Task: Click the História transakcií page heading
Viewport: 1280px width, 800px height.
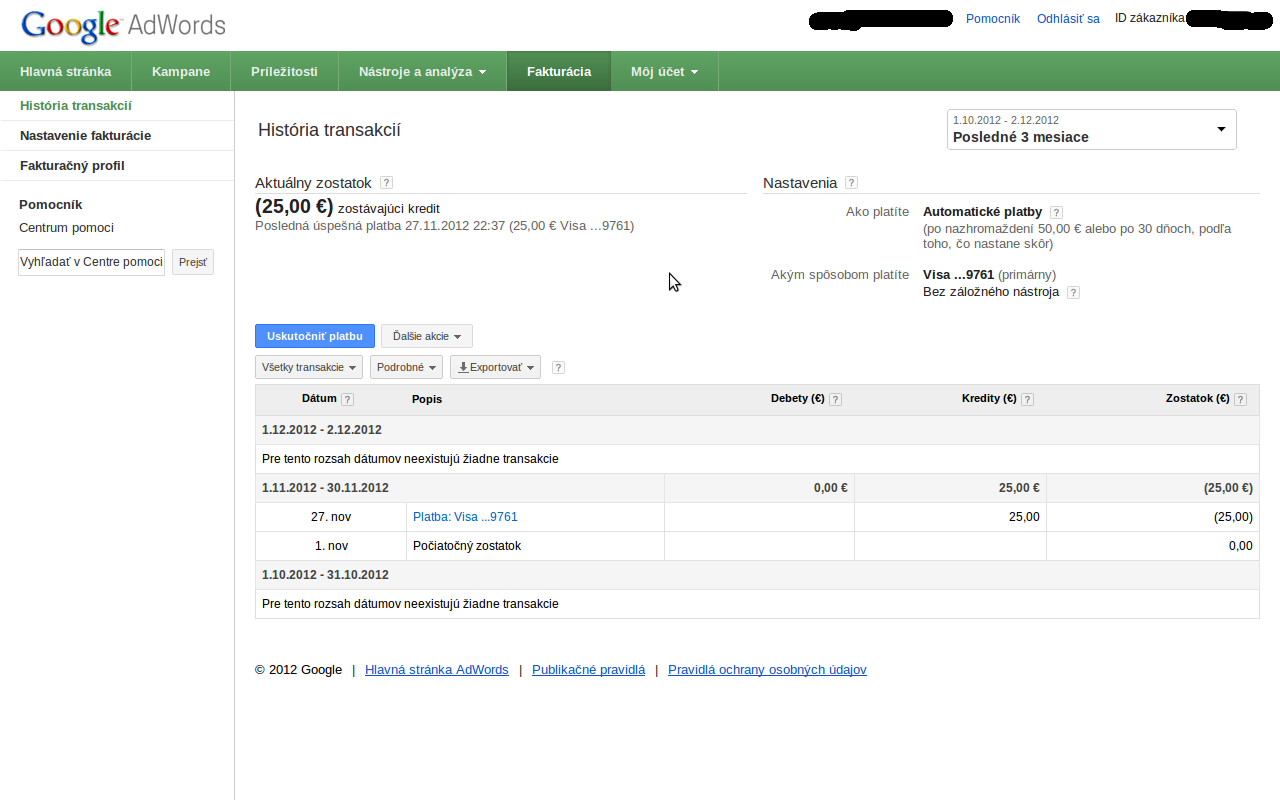Action: (x=330, y=130)
